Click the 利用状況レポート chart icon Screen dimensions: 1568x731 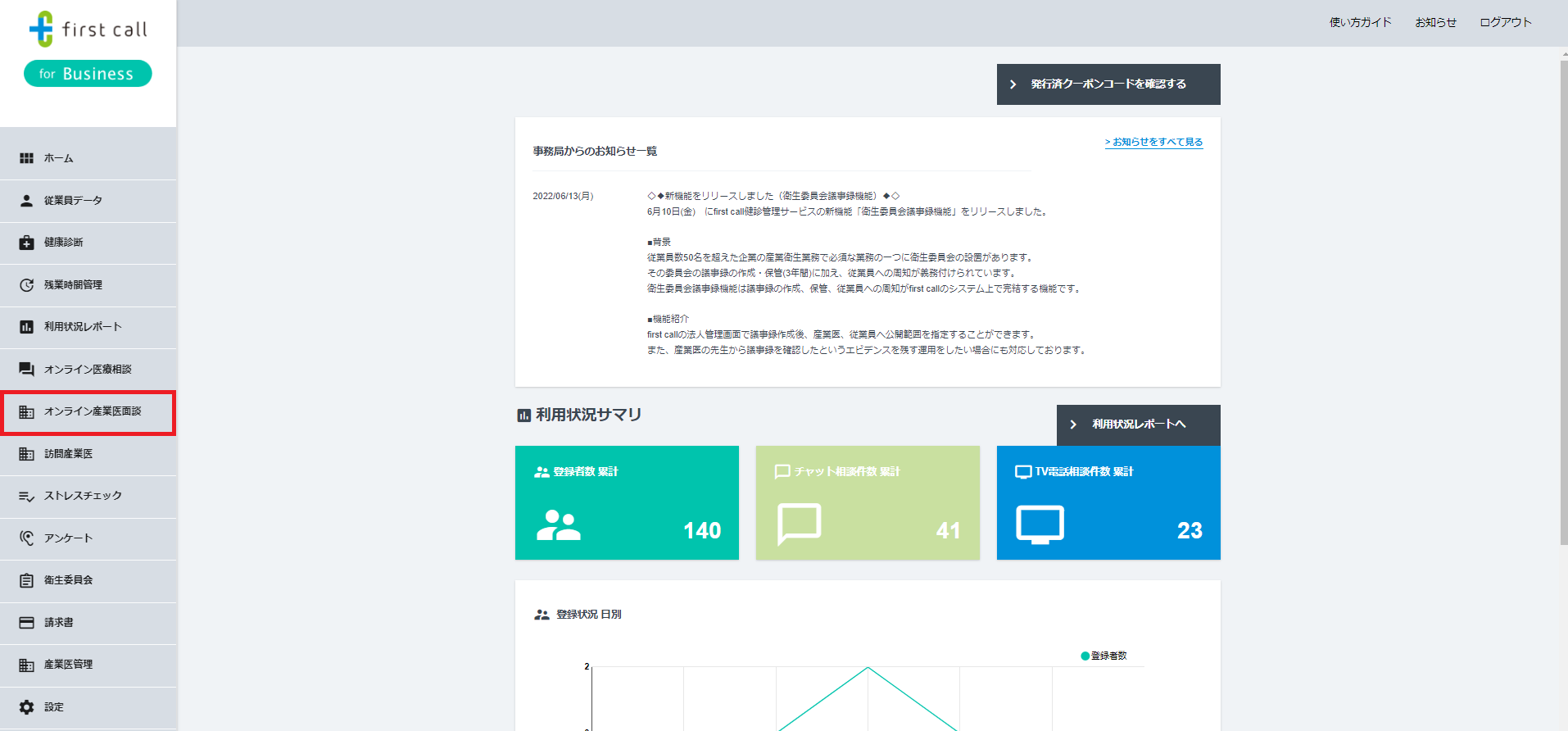coord(27,327)
